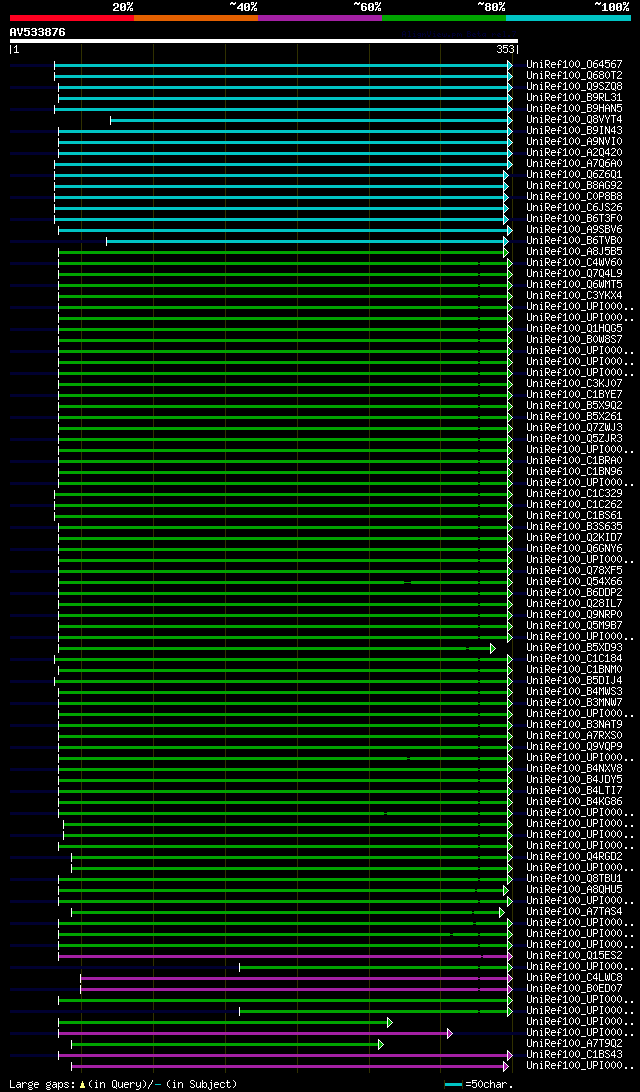Select label UniRef100_A7T9Q2
Viewport: 640px width, 1092px height.
[575, 1044]
